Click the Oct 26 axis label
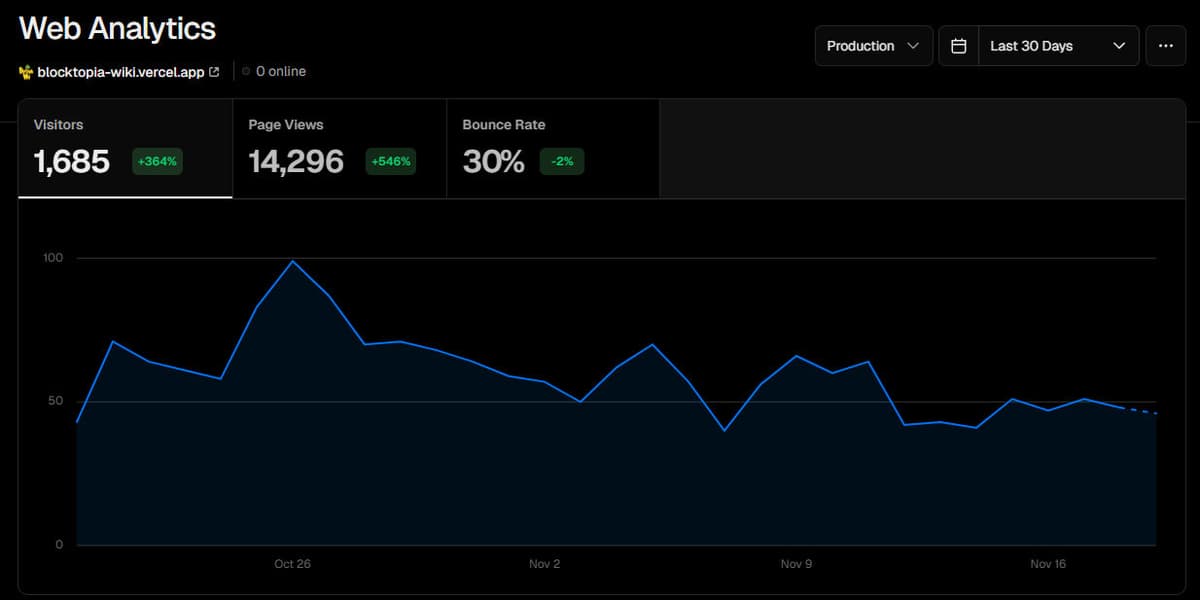The width and height of the screenshot is (1200, 600). tap(292, 564)
